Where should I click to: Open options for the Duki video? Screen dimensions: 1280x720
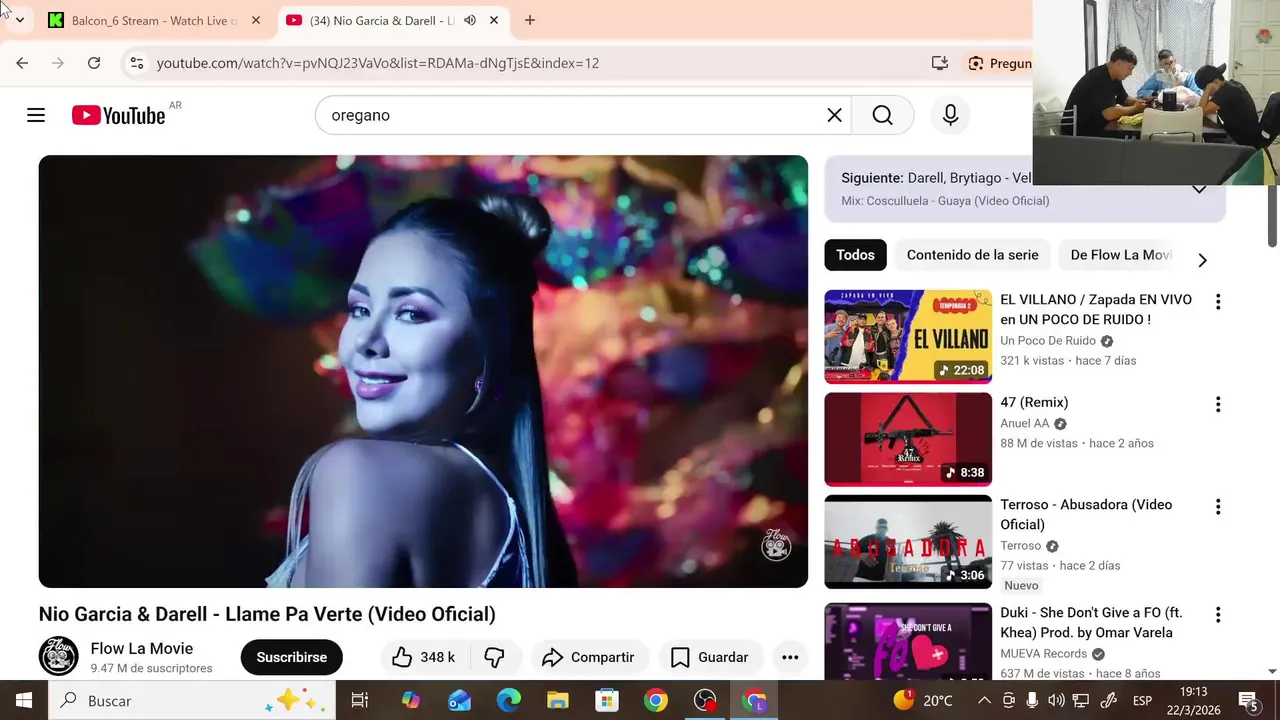click(x=1217, y=614)
